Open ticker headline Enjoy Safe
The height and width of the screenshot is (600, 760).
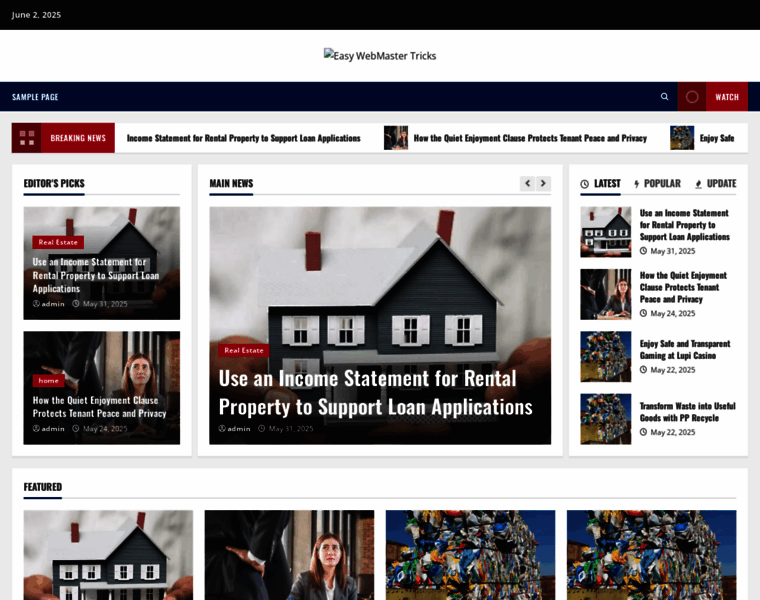[717, 138]
